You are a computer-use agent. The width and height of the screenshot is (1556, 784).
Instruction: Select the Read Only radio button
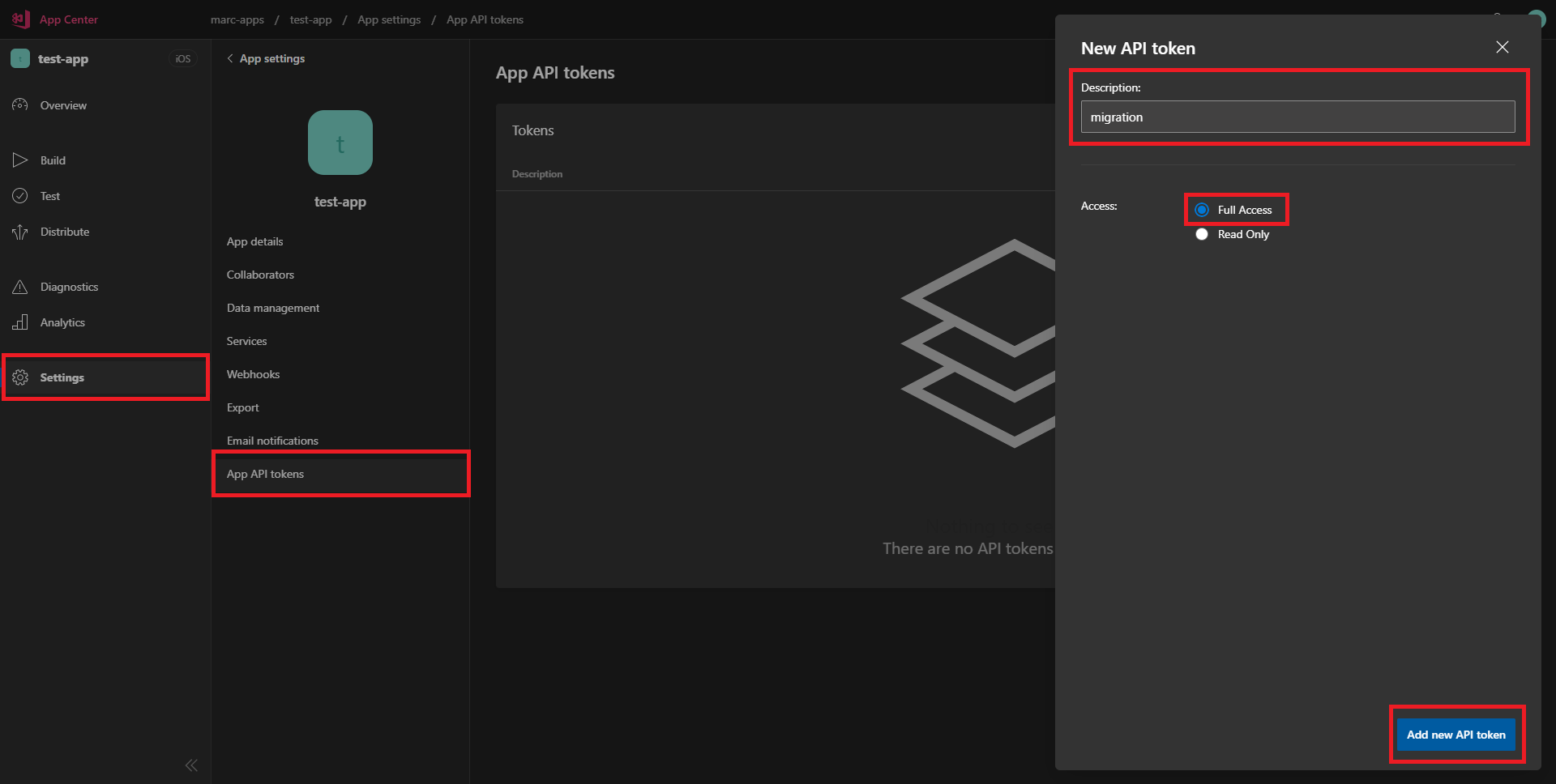point(1202,234)
